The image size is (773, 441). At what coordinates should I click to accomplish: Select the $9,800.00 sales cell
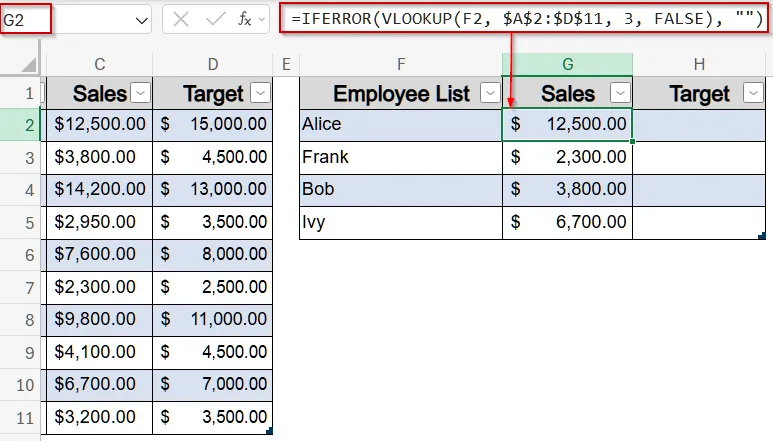click(x=100, y=320)
